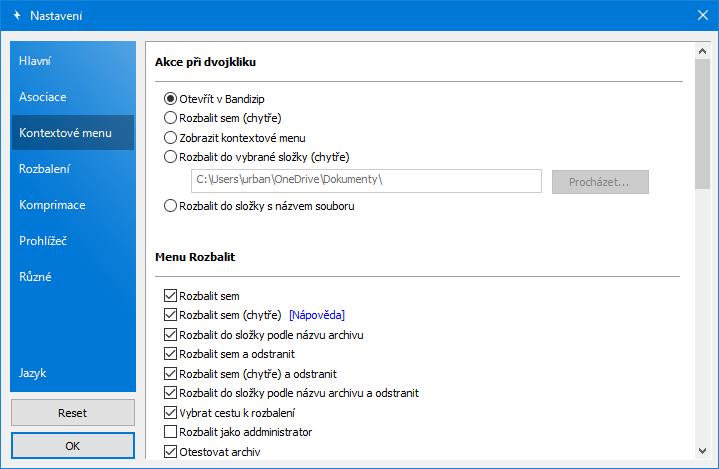Confirm settings with the OK button
This screenshot has height=469, width=719.
coord(72,446)
